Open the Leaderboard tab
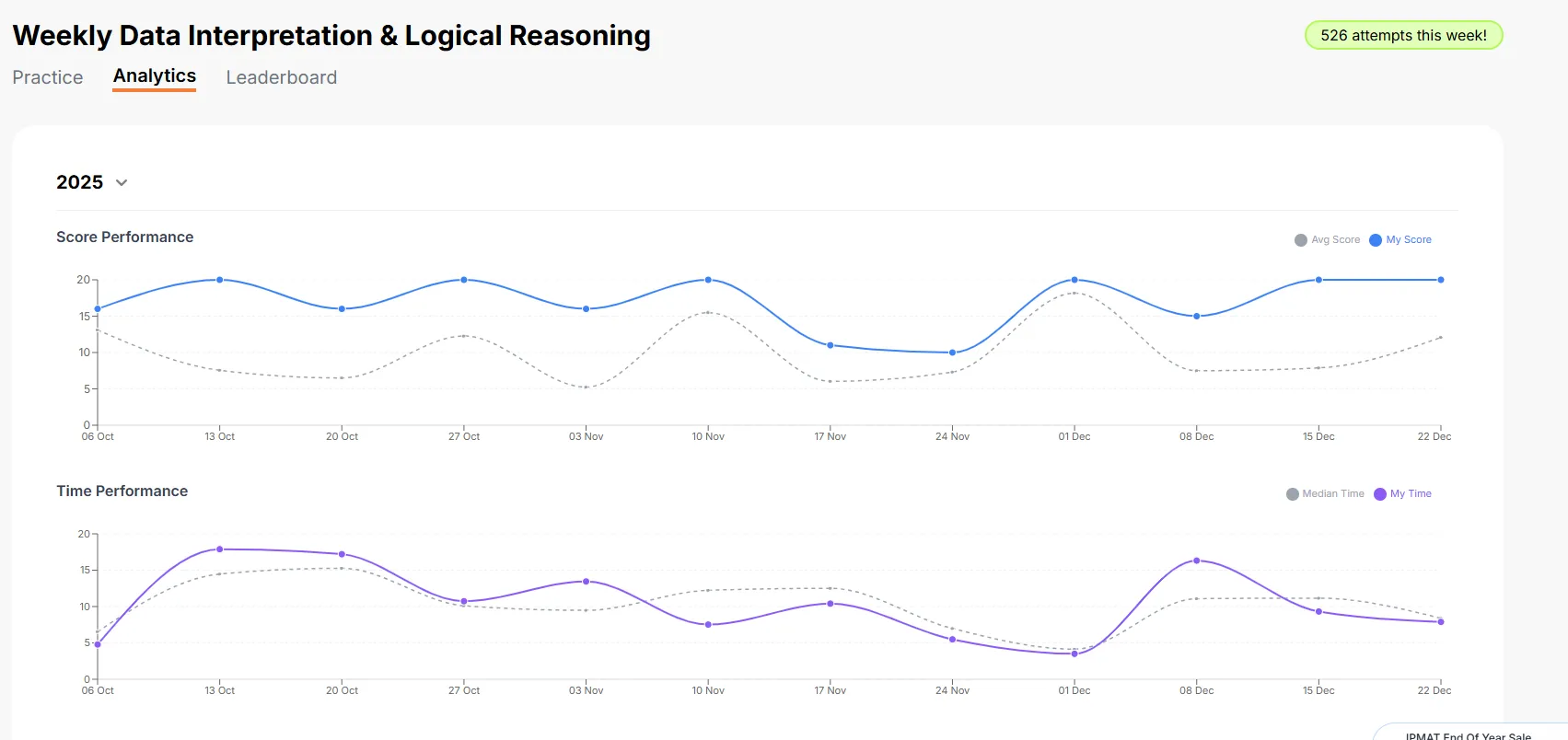The image size is (1568, 740). pos(282,77)
